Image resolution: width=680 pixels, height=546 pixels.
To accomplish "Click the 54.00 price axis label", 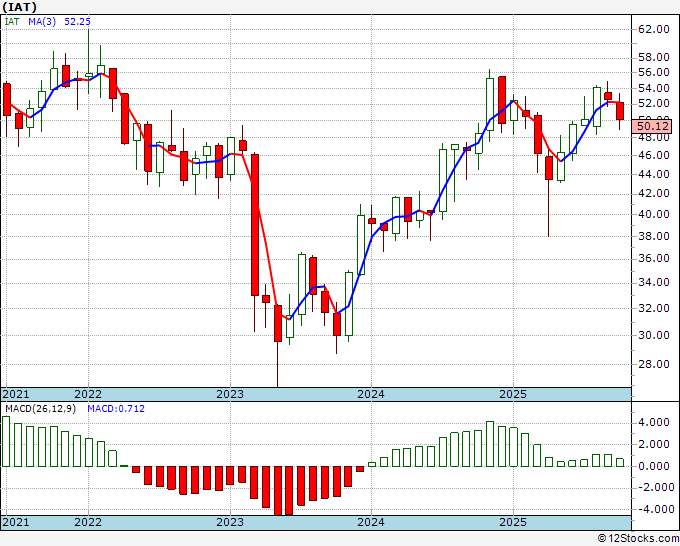I will tap(654, 88).
